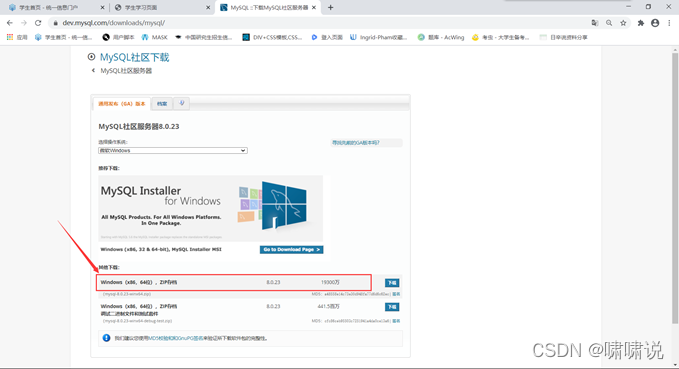
Task: Click the back chevron beside MySQL社区服务器
Action: click(x=93, y=70)
